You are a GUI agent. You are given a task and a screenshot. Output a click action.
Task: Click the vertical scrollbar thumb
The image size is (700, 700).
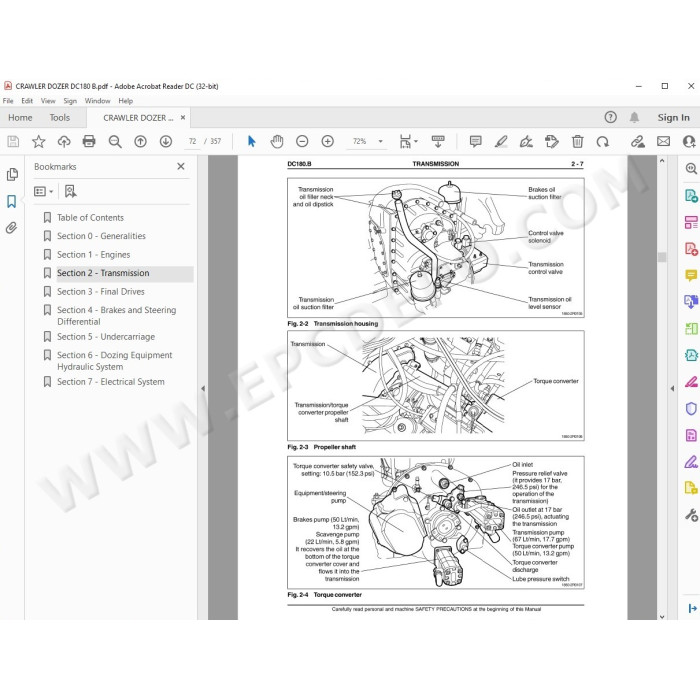pos(662,257)
